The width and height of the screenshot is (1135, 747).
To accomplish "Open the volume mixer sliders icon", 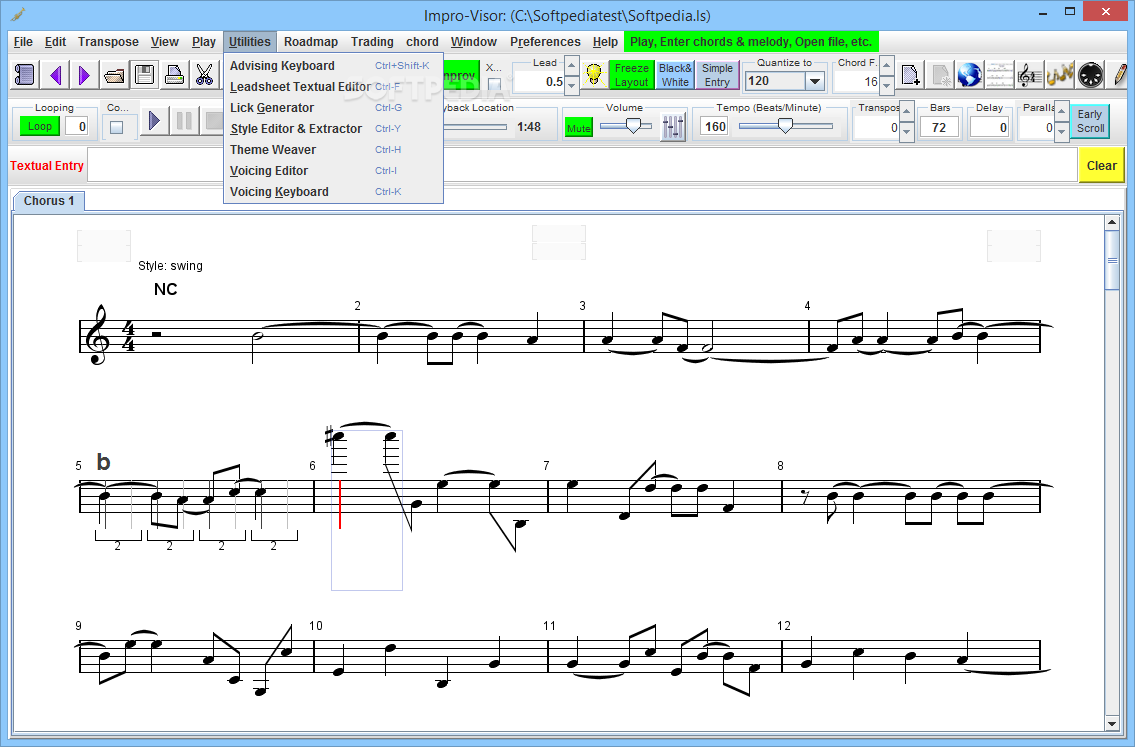I will [673, 127].
